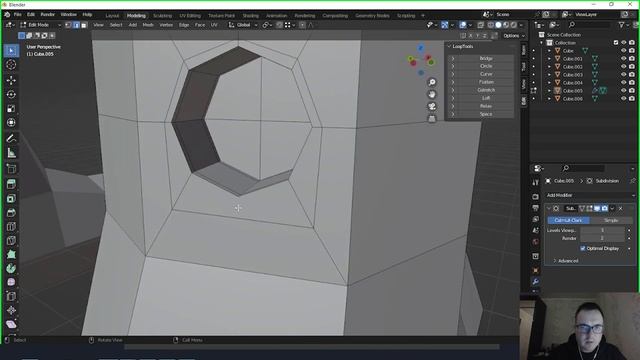Expand the LoopTools Bridge options
640x360 pixels.
(x=453, y=58)
